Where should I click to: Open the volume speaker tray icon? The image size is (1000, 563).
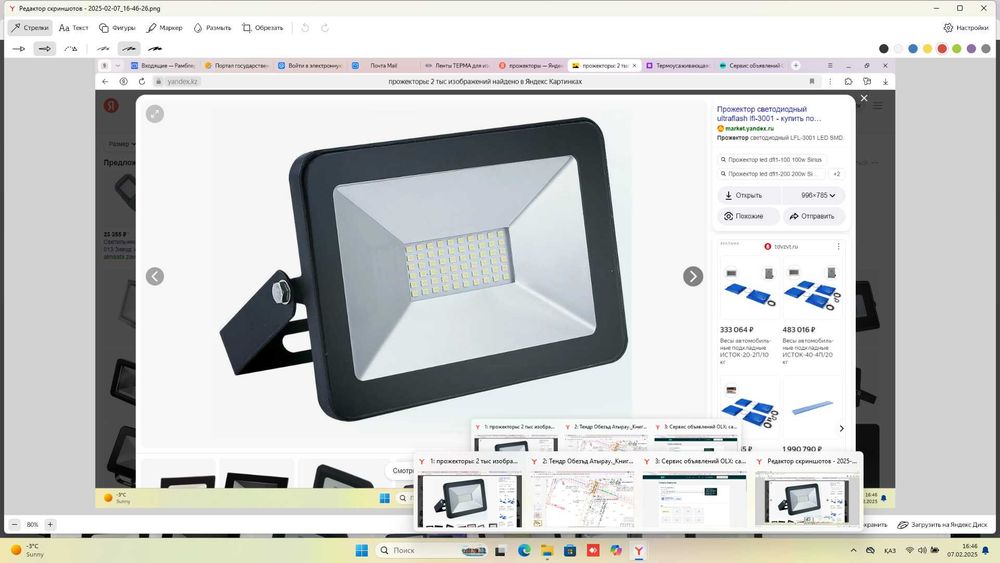(x=922, y=550)
